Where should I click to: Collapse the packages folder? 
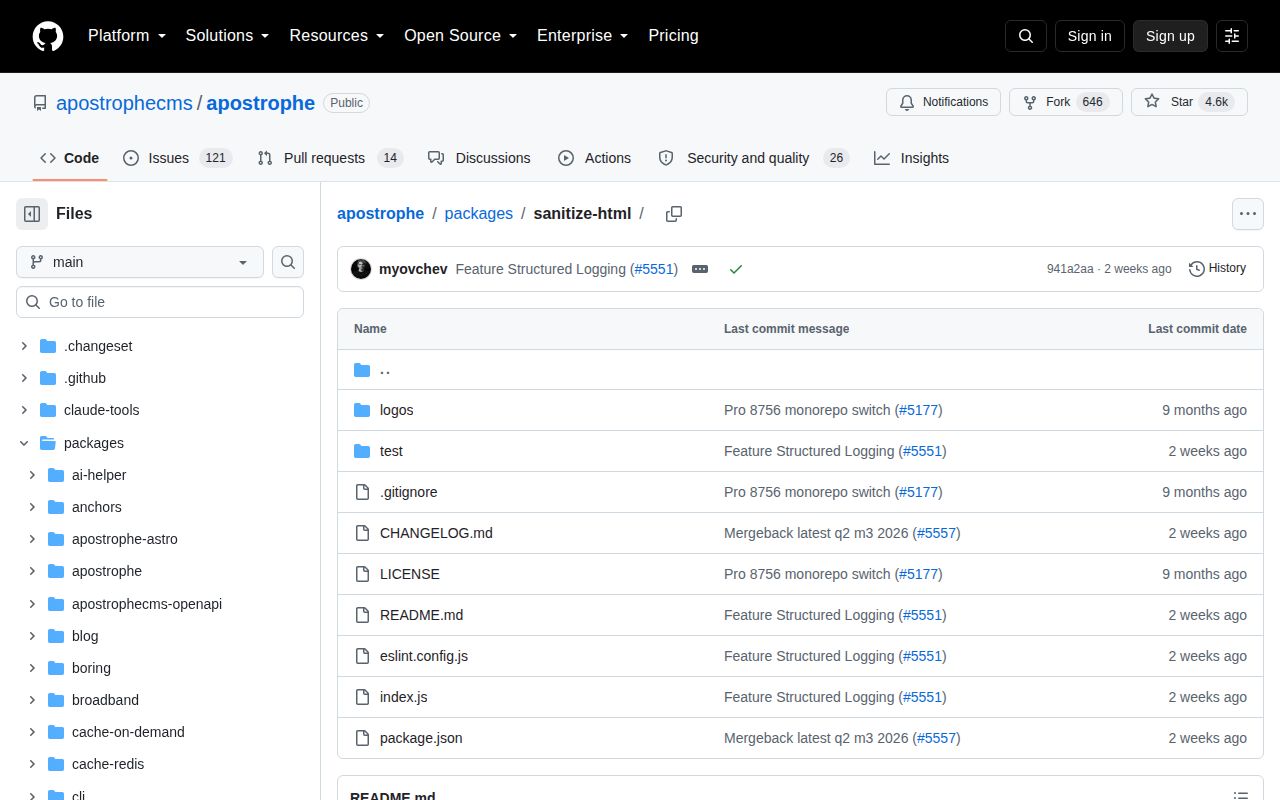[x=24, y=443]
